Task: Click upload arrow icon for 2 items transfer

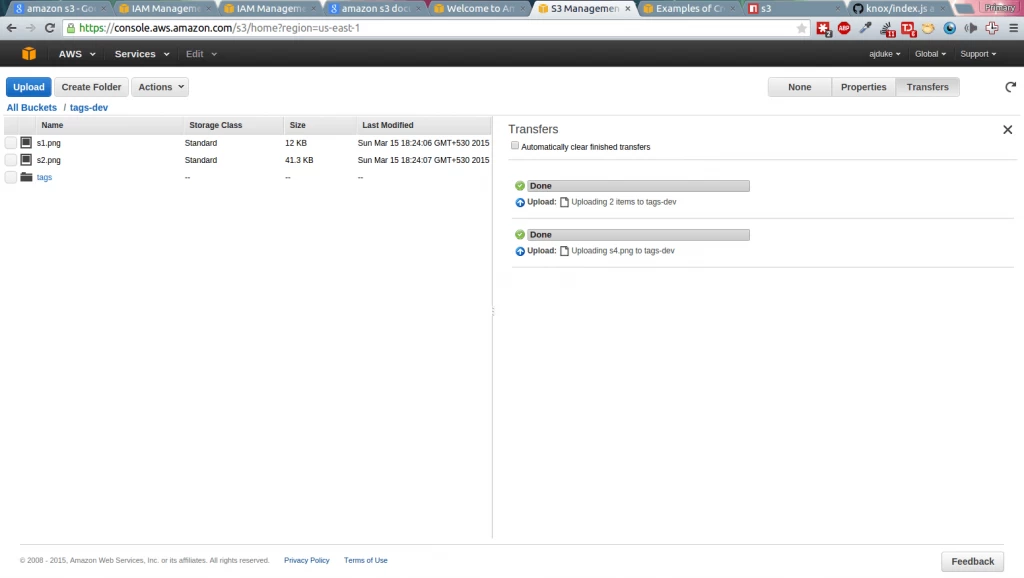Action: pyautogui.click(x=520, y=202)
